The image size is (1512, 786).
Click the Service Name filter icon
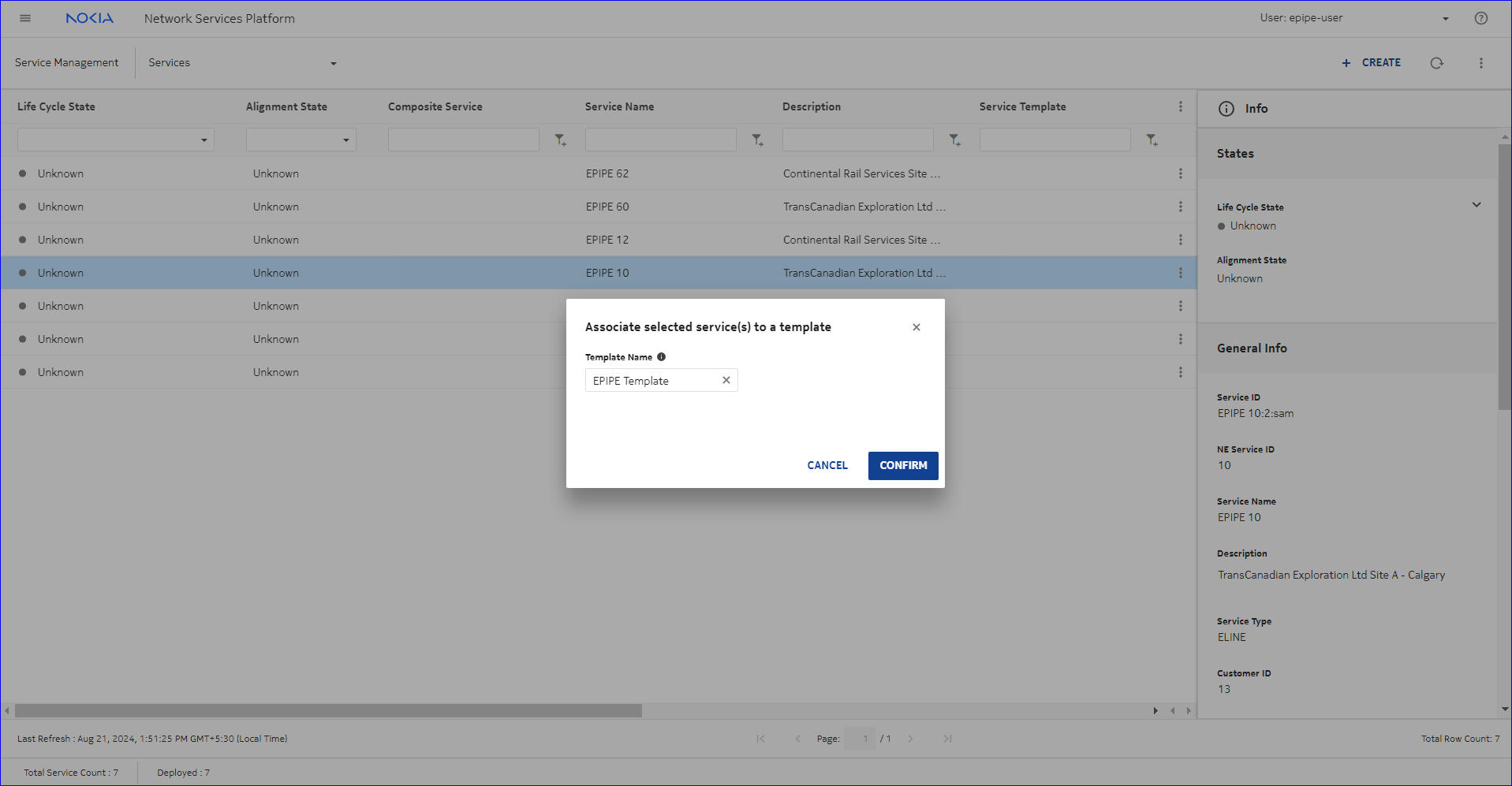757,140
